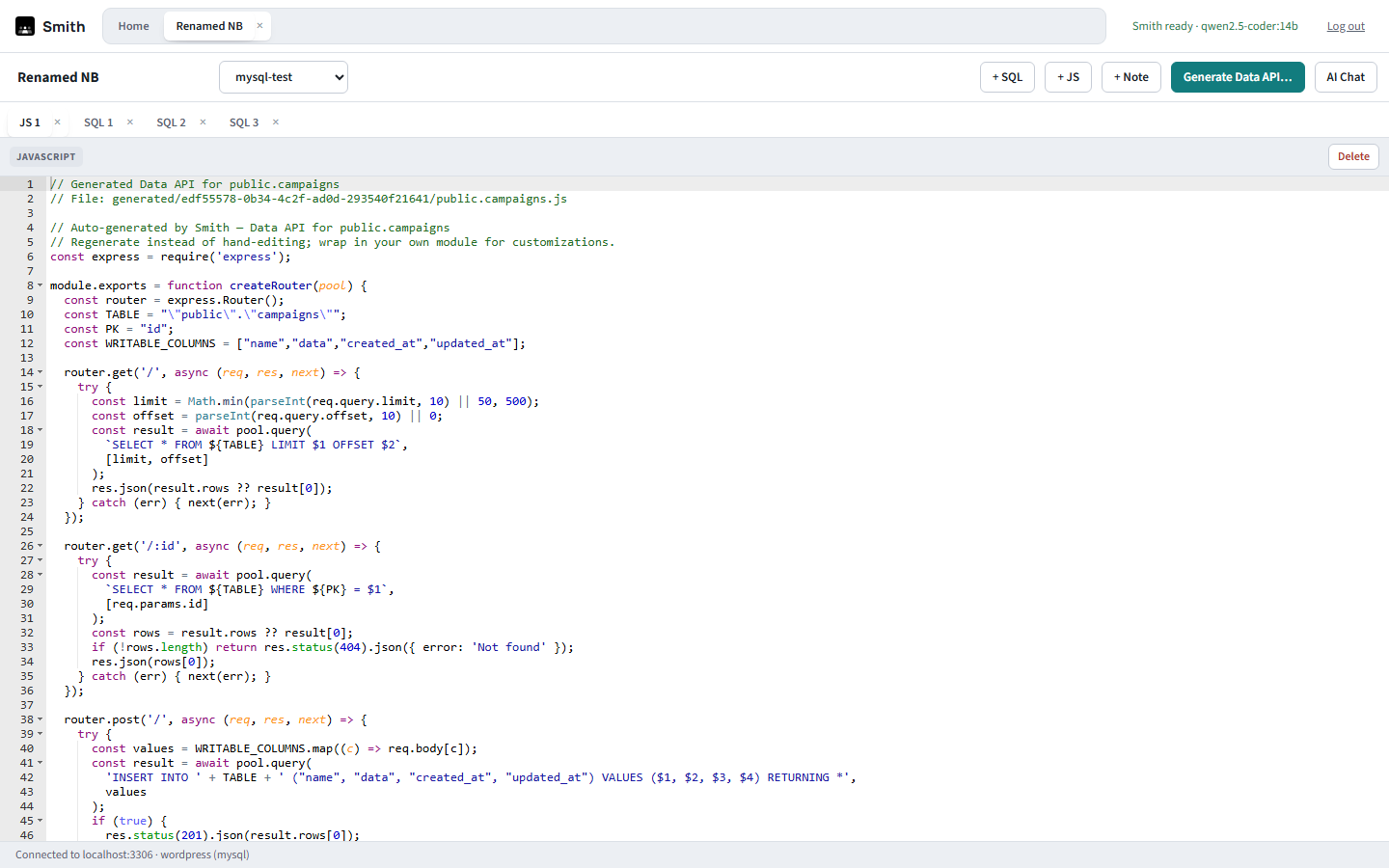Click the INSERT INTO query on line 42
1389x868 pixels.
(x=480, y=777)
